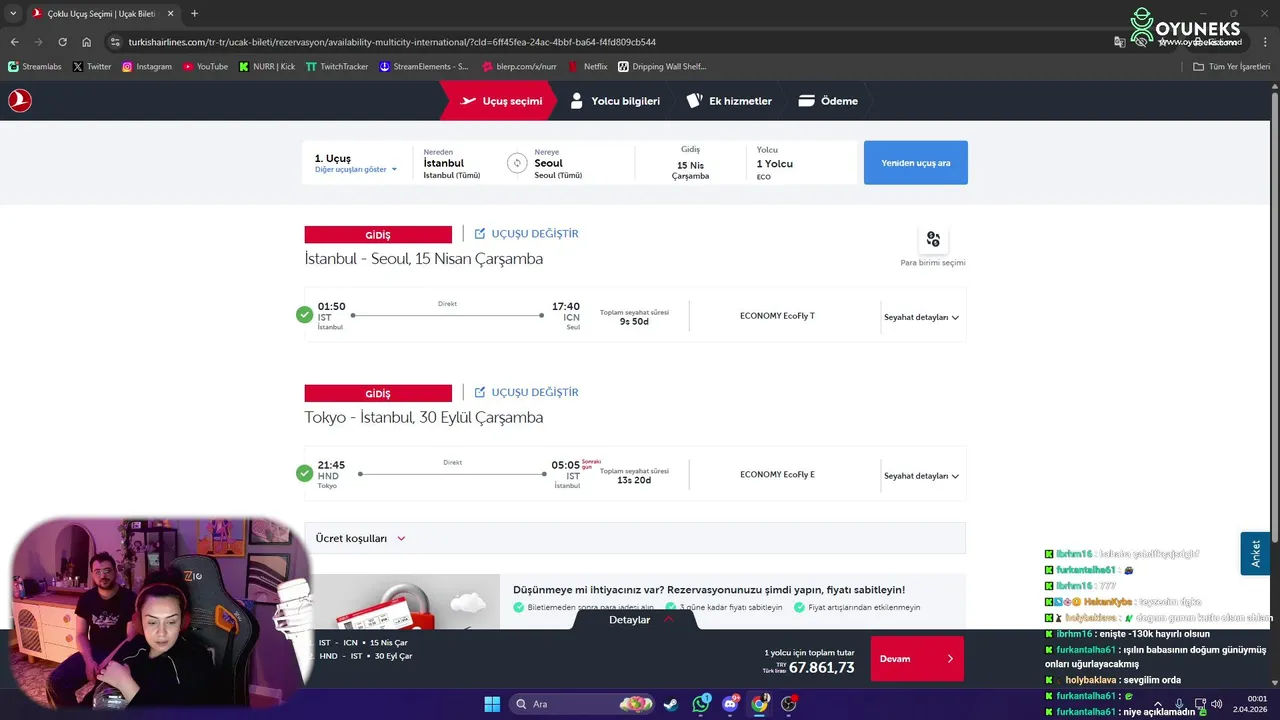Open the blerp.com/x/nurr bookmark

coord(519,67)
